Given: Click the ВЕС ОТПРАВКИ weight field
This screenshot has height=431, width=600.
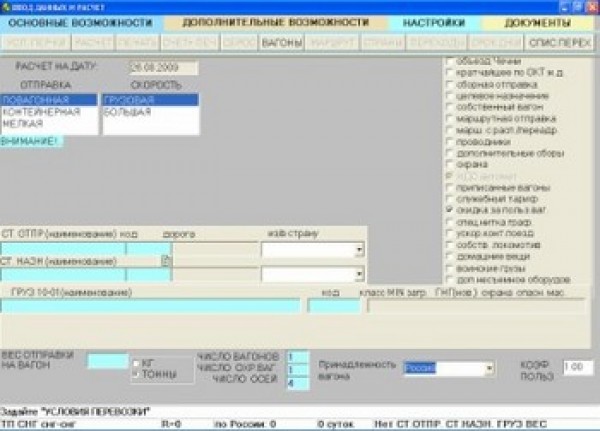Looking at the screenshot, I should pyautogui.click(x=108, y=361).
